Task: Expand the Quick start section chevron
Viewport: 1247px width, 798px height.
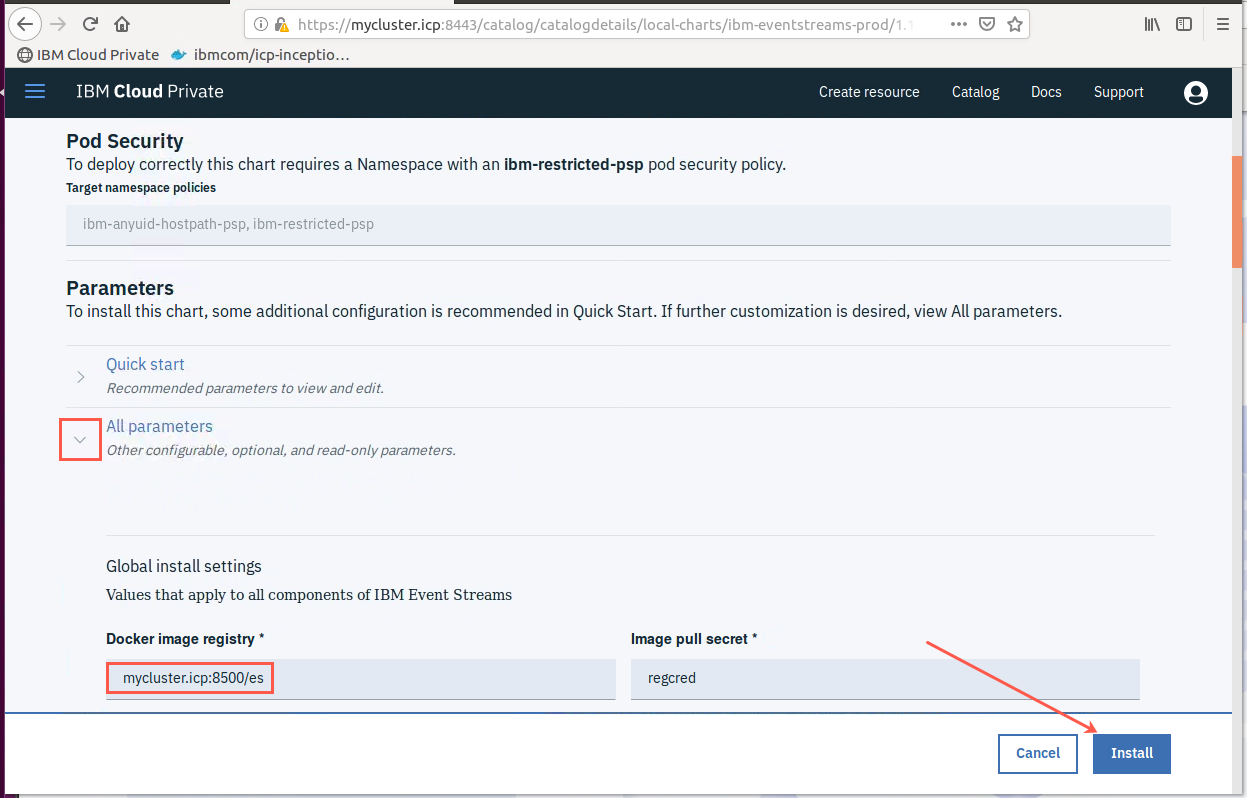Action: pyautogui.click(x=81, y=377)
